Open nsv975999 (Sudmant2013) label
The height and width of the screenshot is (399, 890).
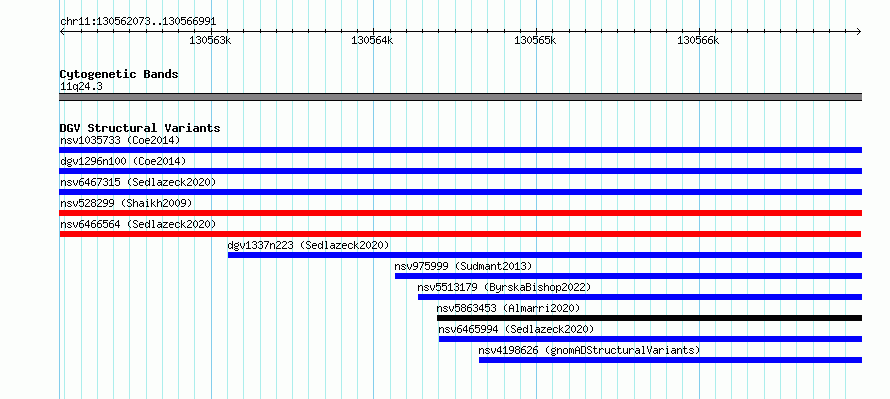(x=463, y=266)
